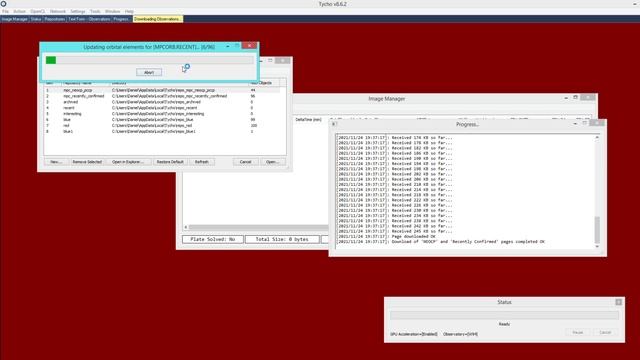The height and width of the screenshot is (360, 640).
Task: Select the interesting repository row
Action: click(162, 114)
